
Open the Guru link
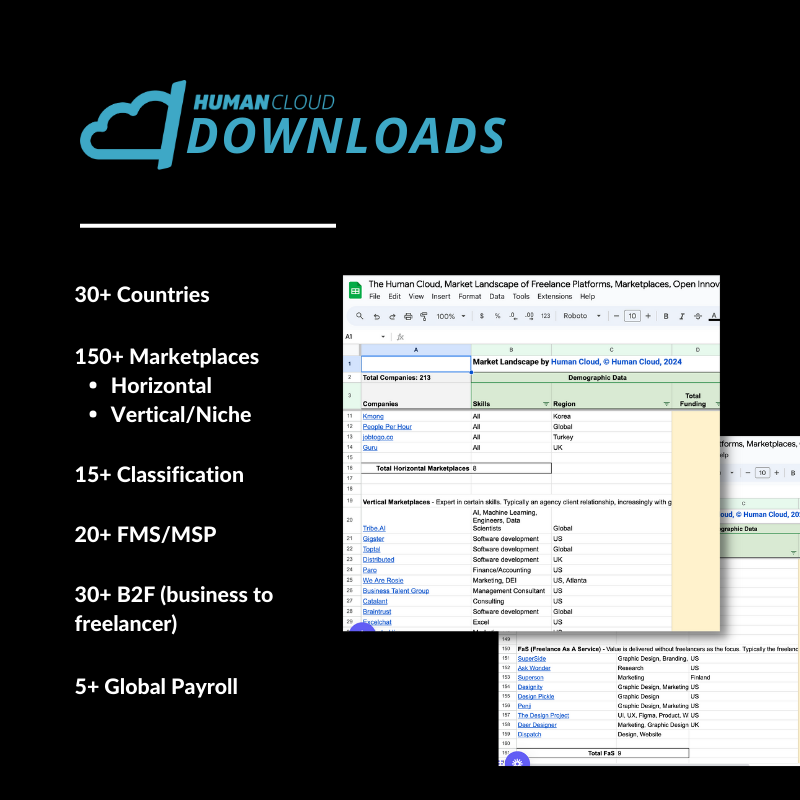point(370,447)
